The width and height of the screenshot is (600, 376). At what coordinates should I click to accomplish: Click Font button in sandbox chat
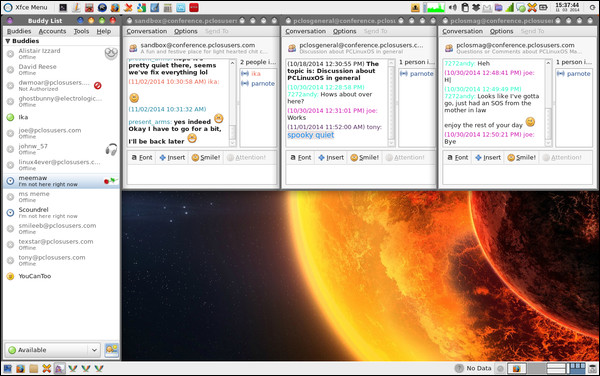pyautogui.click(x=142, y=157)
